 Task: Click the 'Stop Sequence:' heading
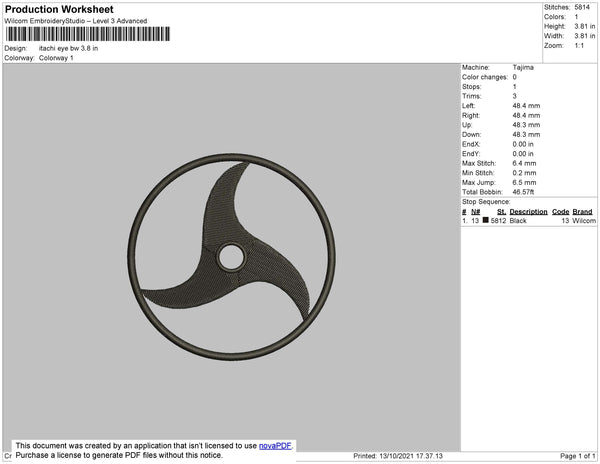(486, 202)
